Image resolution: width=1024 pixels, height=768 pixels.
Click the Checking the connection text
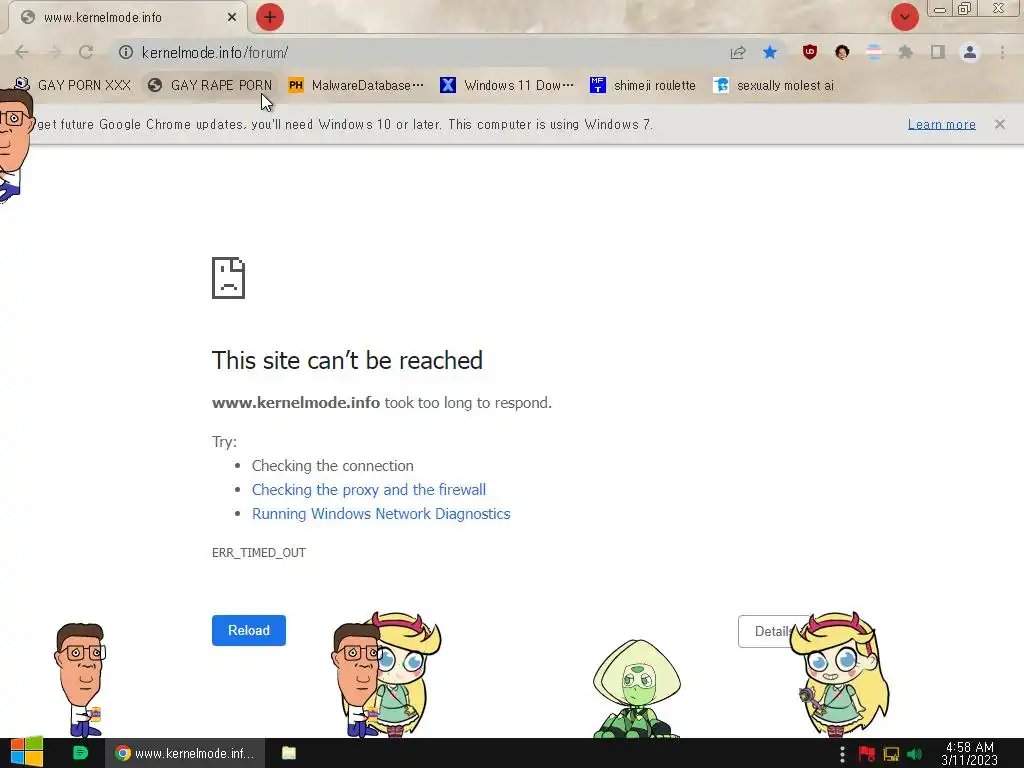[333, 466]
